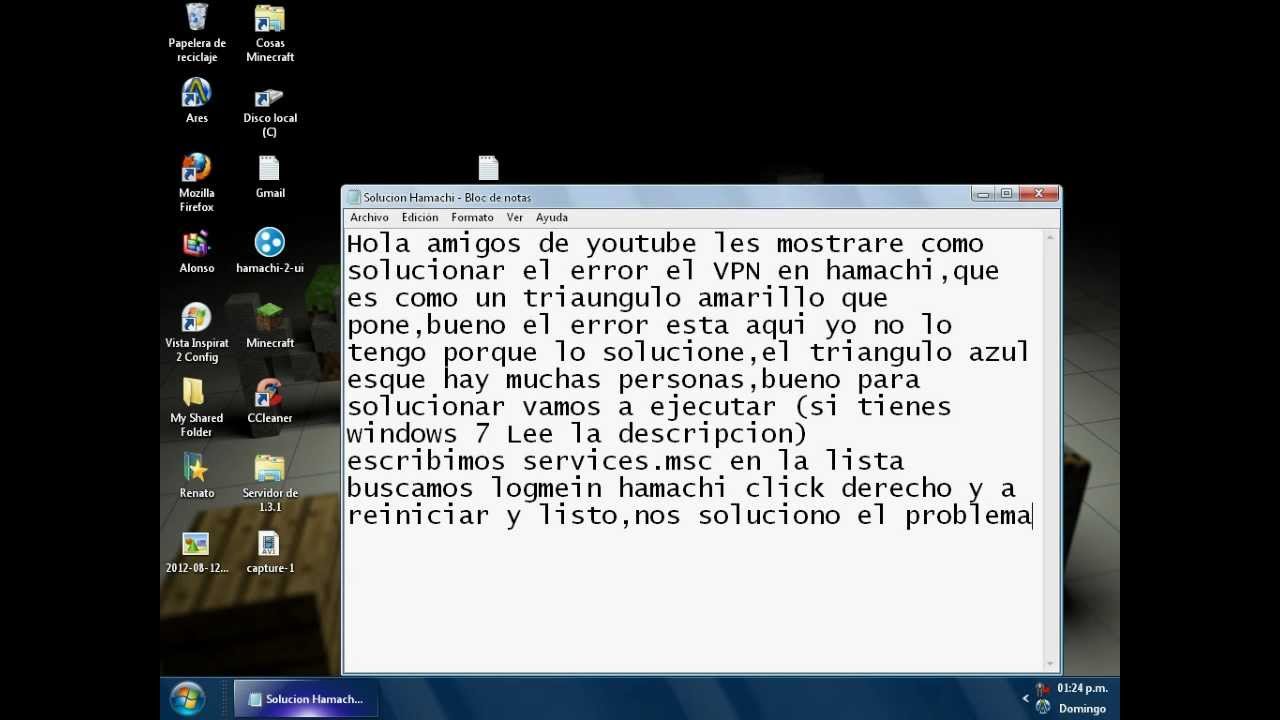This screenshot has height=720, width=1280.
Task: Open Disco local (C) shortcut
Action: coord(270,110)
